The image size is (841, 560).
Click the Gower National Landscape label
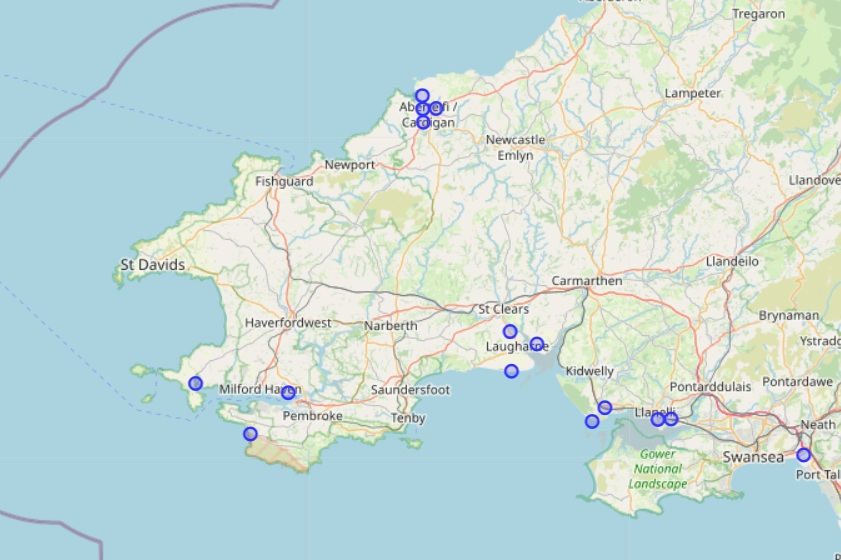[x=658, y=468]
